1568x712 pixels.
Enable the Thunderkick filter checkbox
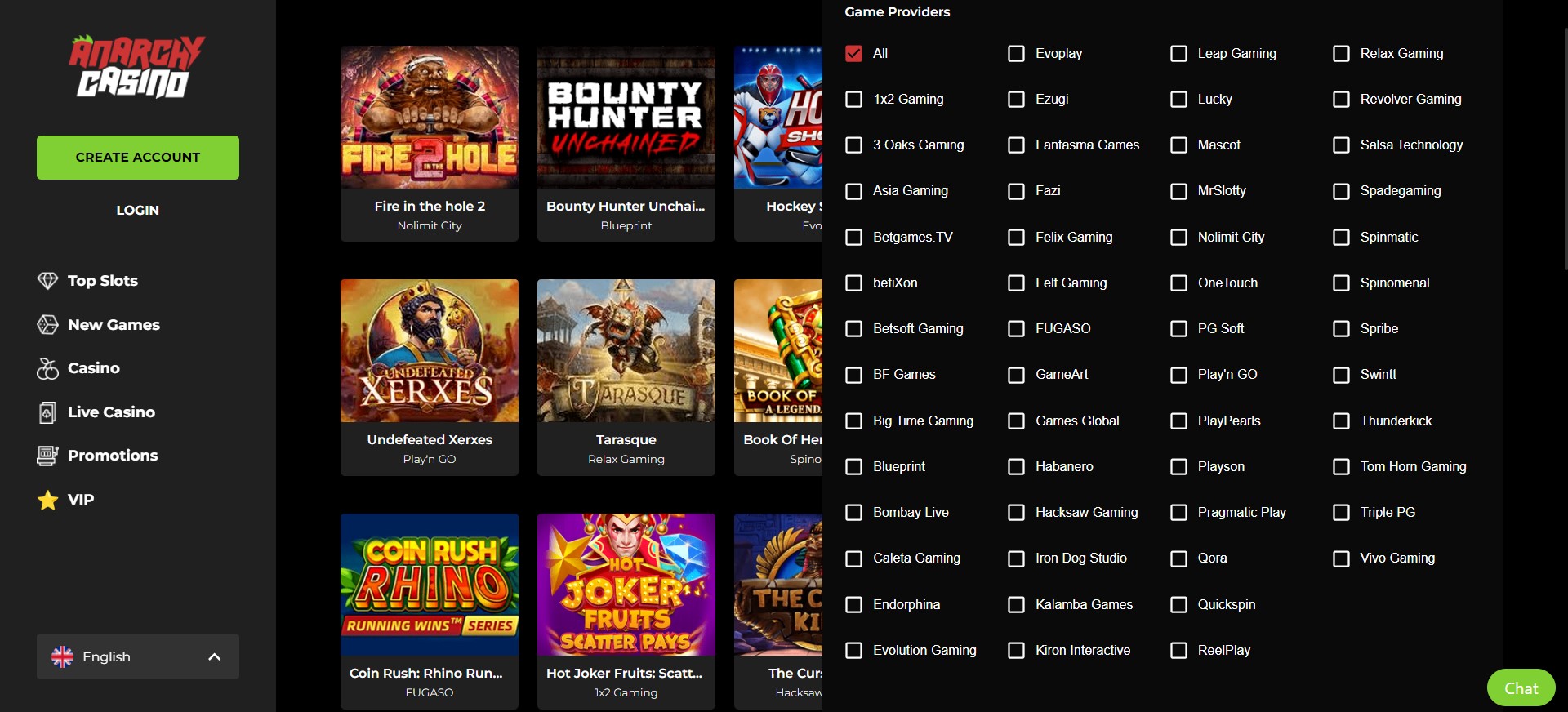1342,421
